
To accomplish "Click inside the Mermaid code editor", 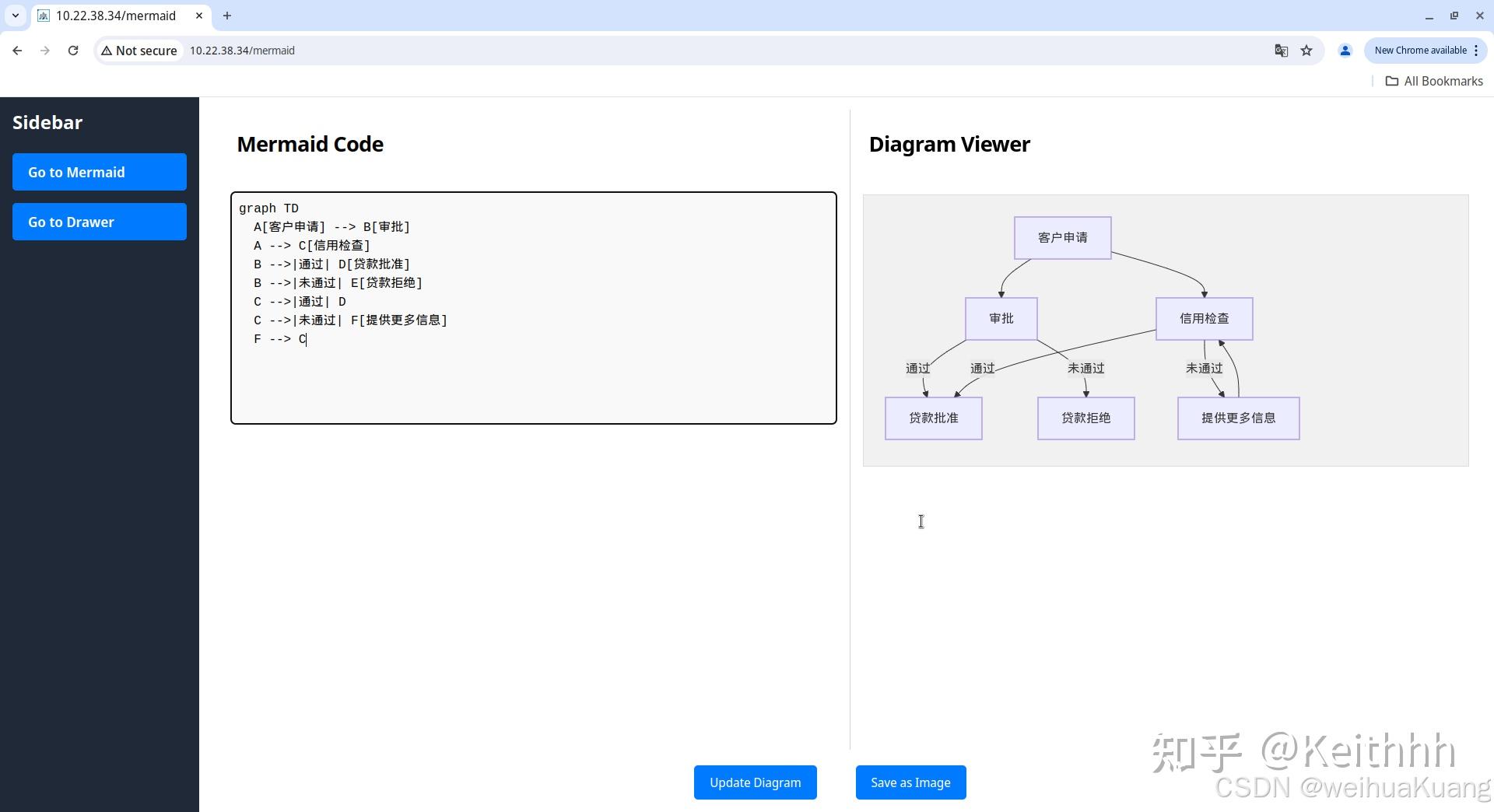I will point(534,373).
